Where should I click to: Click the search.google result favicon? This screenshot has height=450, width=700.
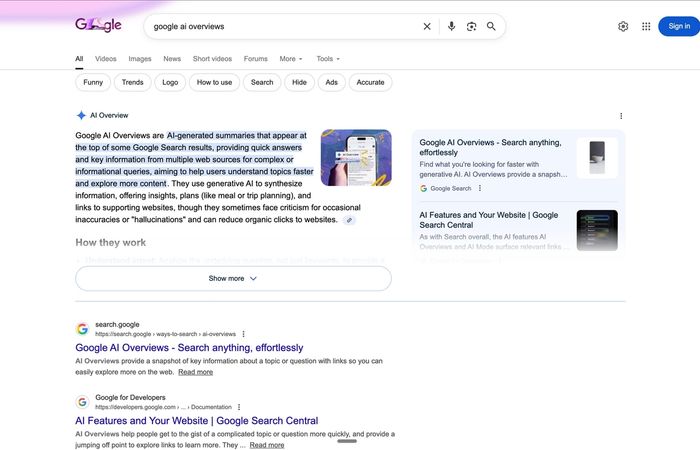82,329
